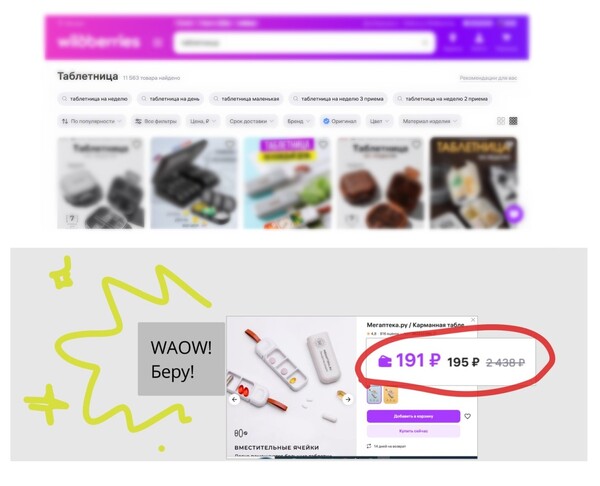Viewport: 600px width, 486px height.
Task: Select the 'таблетница на неделю' search suggestion
Action: coord(95,99)
